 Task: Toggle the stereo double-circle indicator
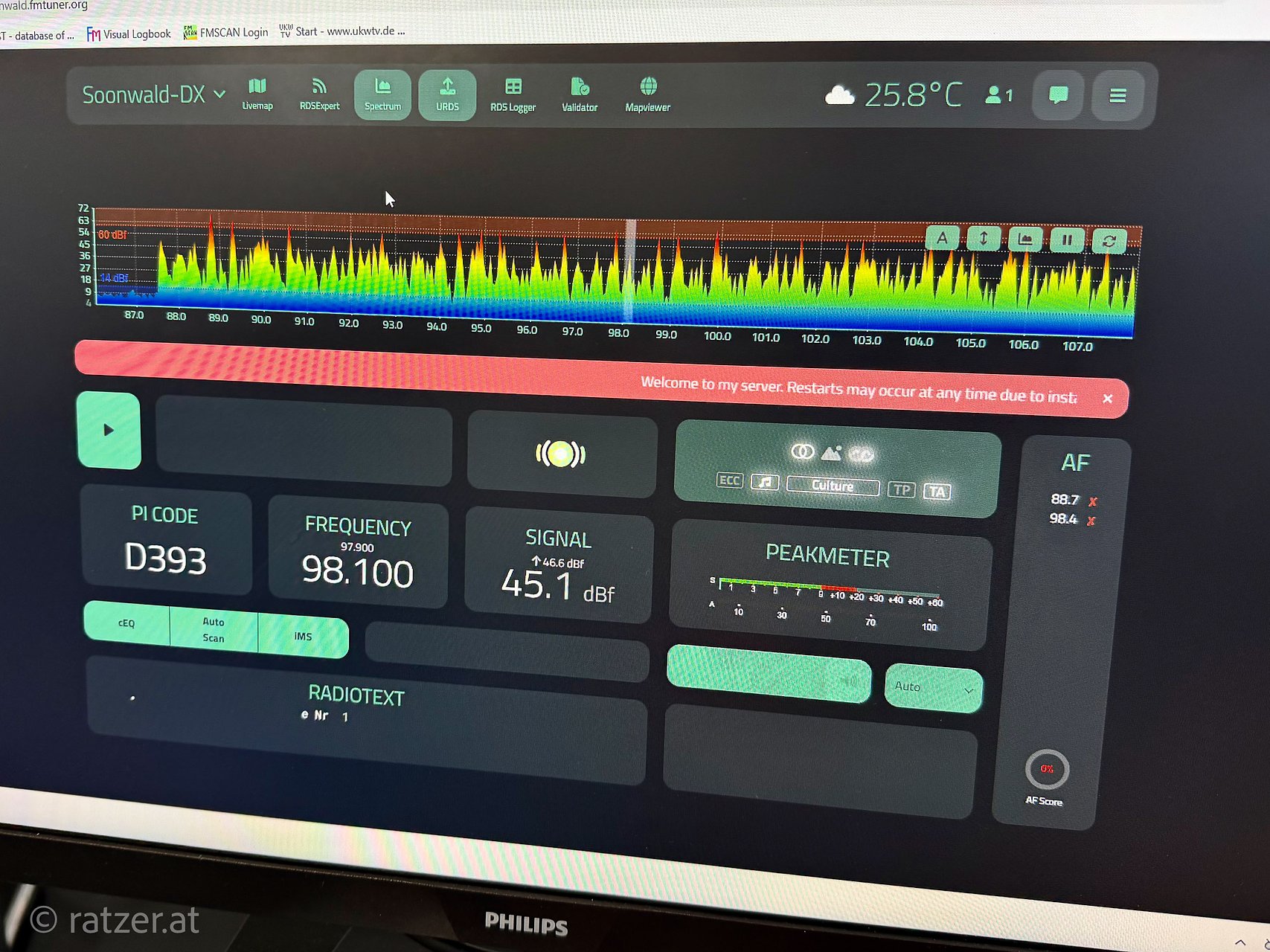(x=802, y=451)
